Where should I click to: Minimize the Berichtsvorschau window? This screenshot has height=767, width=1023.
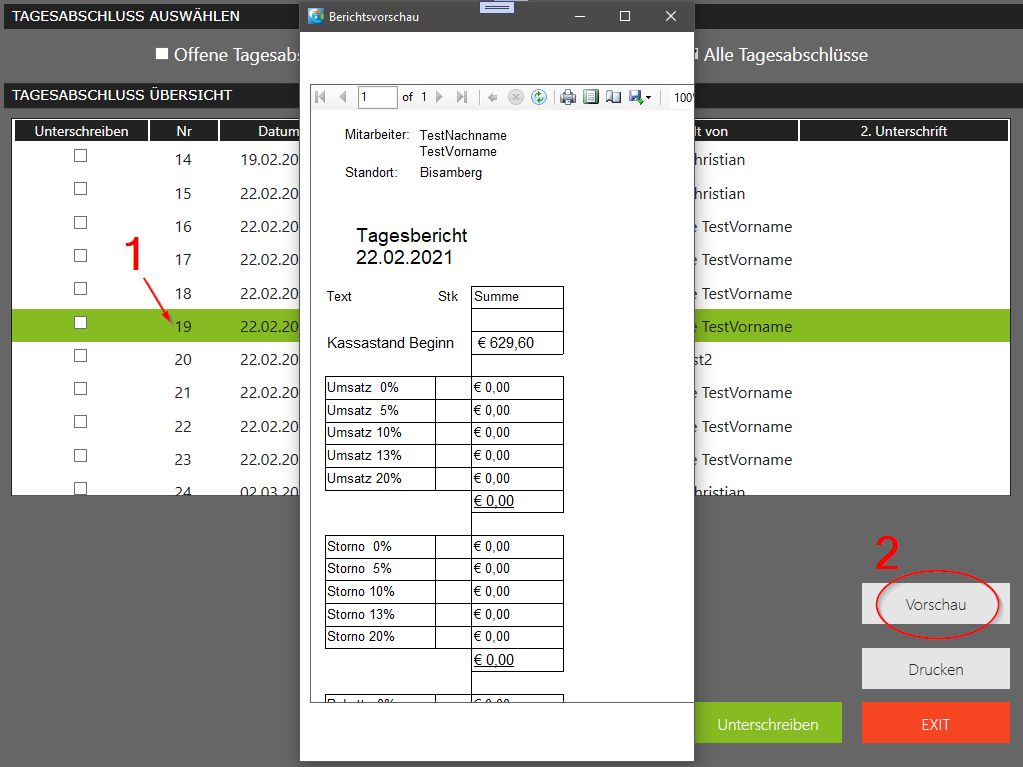click(579, 16)
